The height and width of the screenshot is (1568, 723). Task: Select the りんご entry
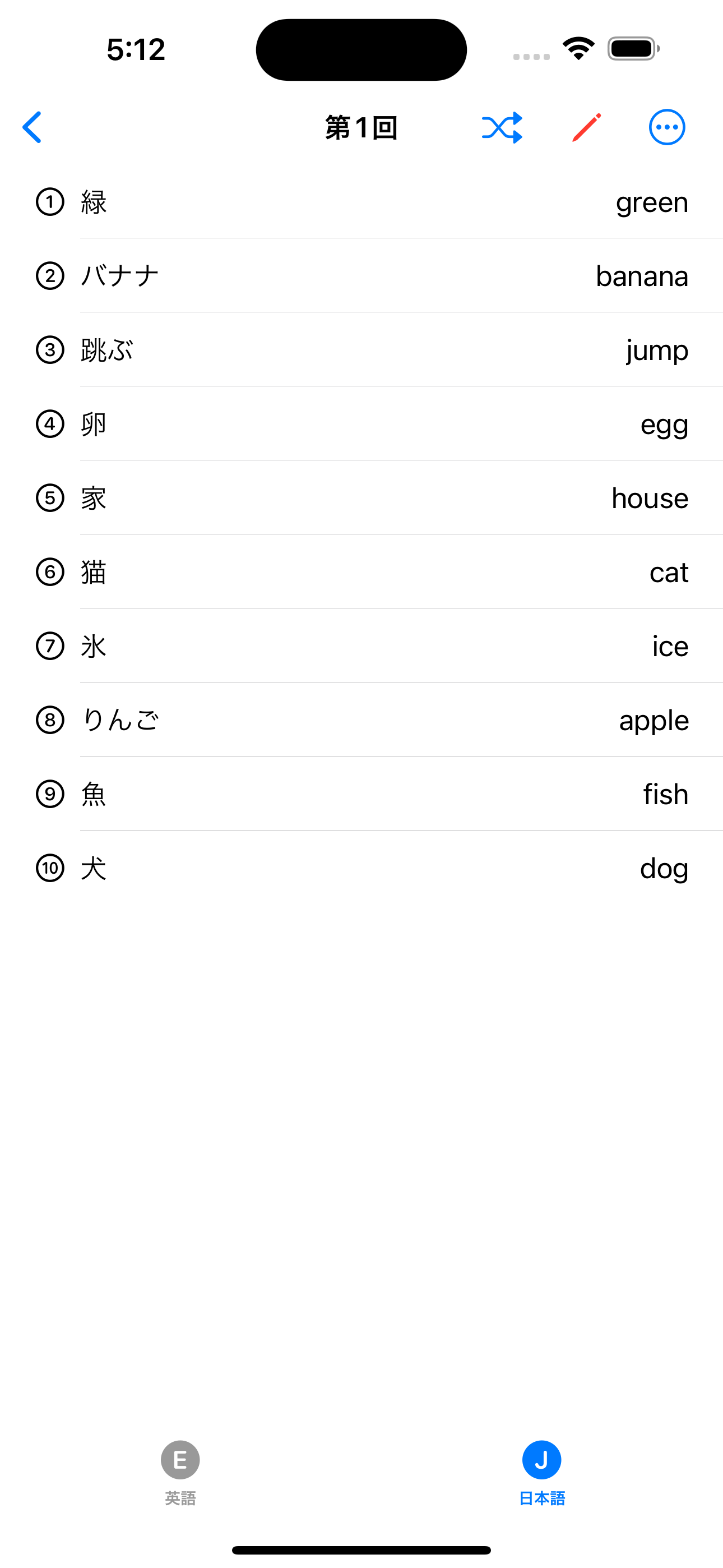pyautogui.click(x=361, y=720)
